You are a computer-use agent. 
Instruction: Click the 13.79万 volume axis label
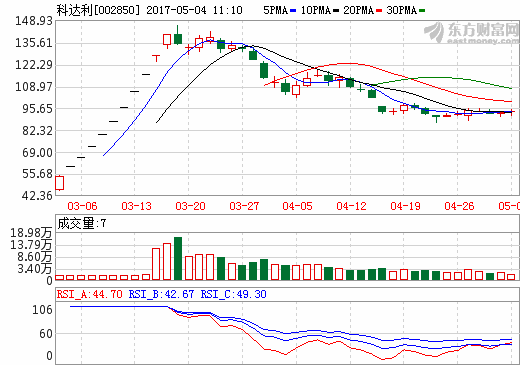pos(31,245)
